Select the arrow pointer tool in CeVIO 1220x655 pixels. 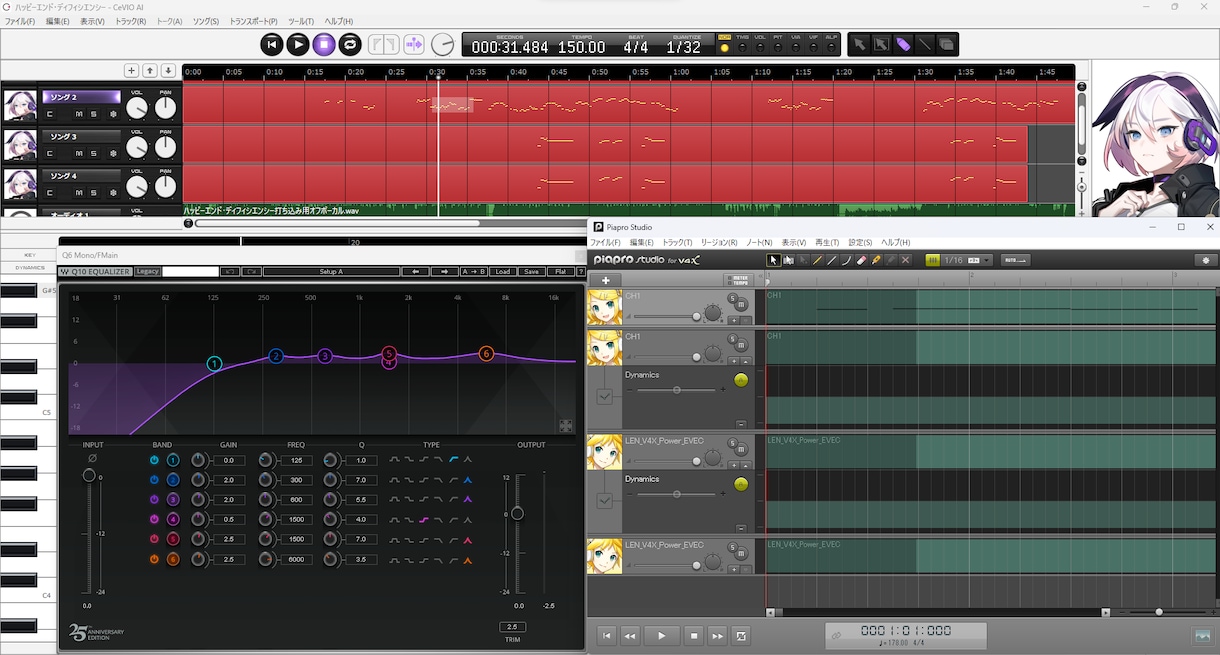click(859, 44)
